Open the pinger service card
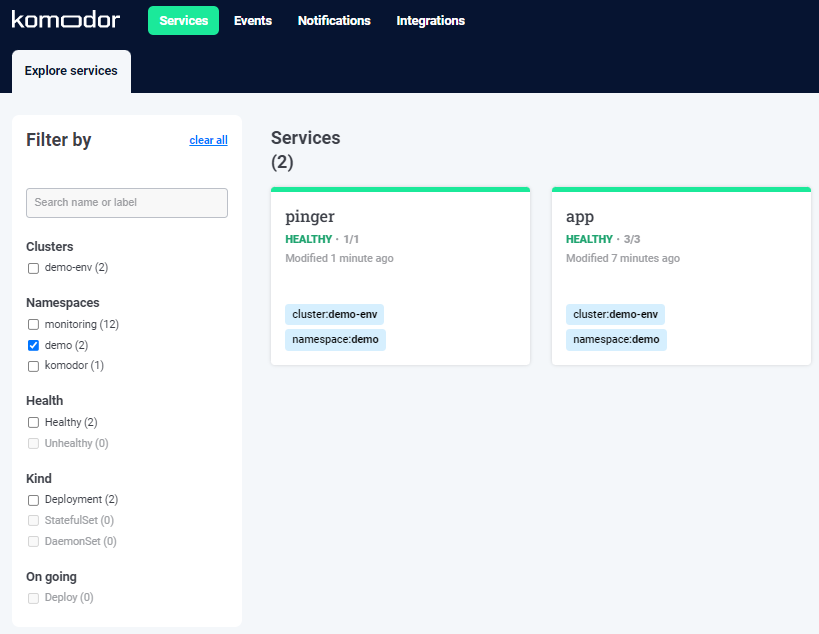819x634 pixels. [x=400, y=276]
